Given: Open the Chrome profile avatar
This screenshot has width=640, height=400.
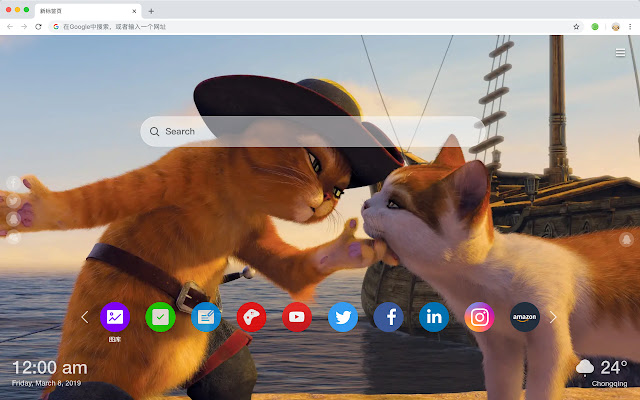Looking at the screenshot, I should (616, 27).
